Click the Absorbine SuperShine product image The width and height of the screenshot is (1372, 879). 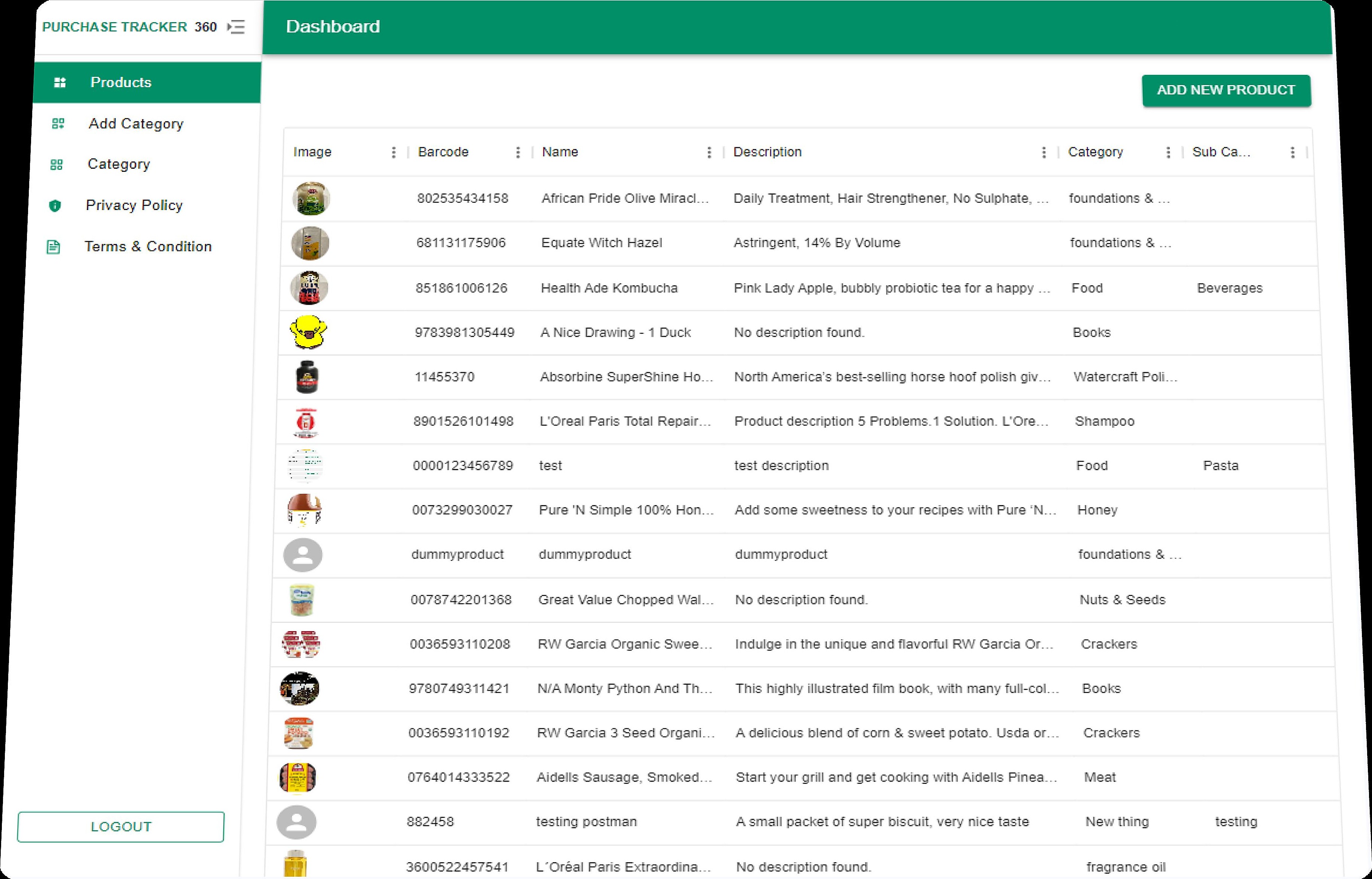[x=307, y=377]
